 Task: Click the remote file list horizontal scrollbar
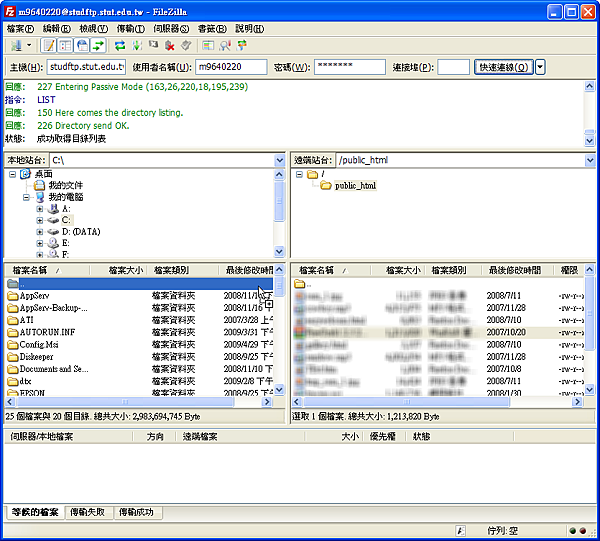pos(406,402)
